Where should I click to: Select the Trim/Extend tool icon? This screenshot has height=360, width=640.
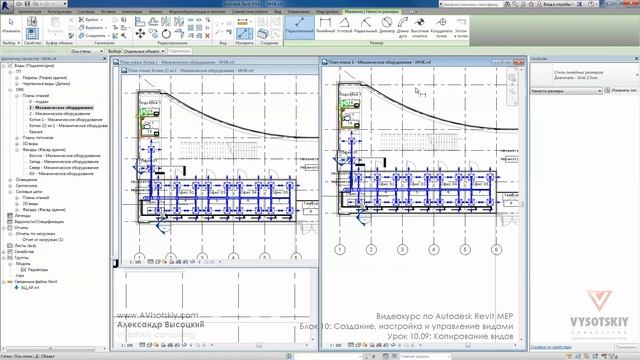[179, 33]
